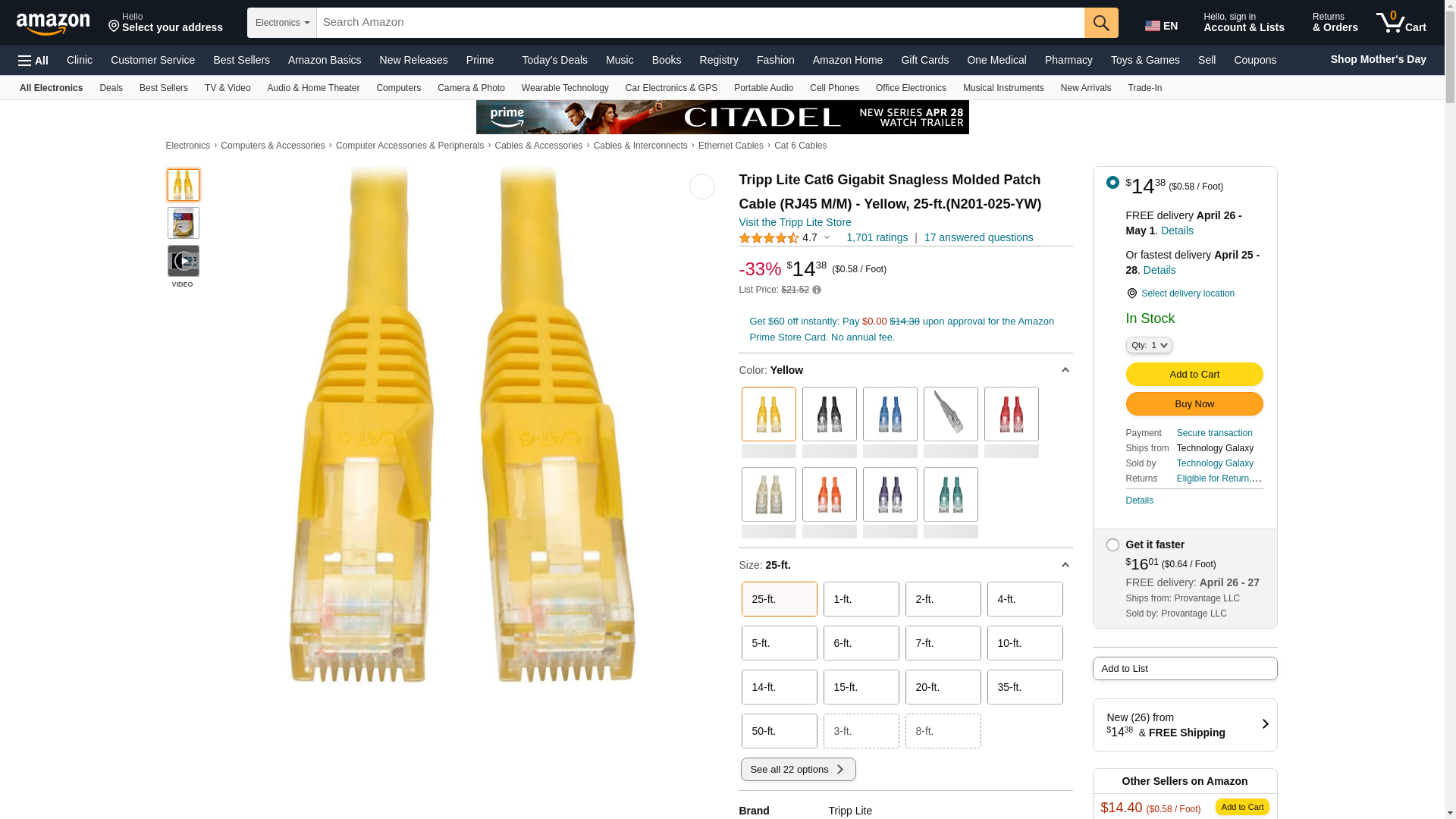Click the list price info icon
The width and height of the screenshot is (1456, 819).
817,290
